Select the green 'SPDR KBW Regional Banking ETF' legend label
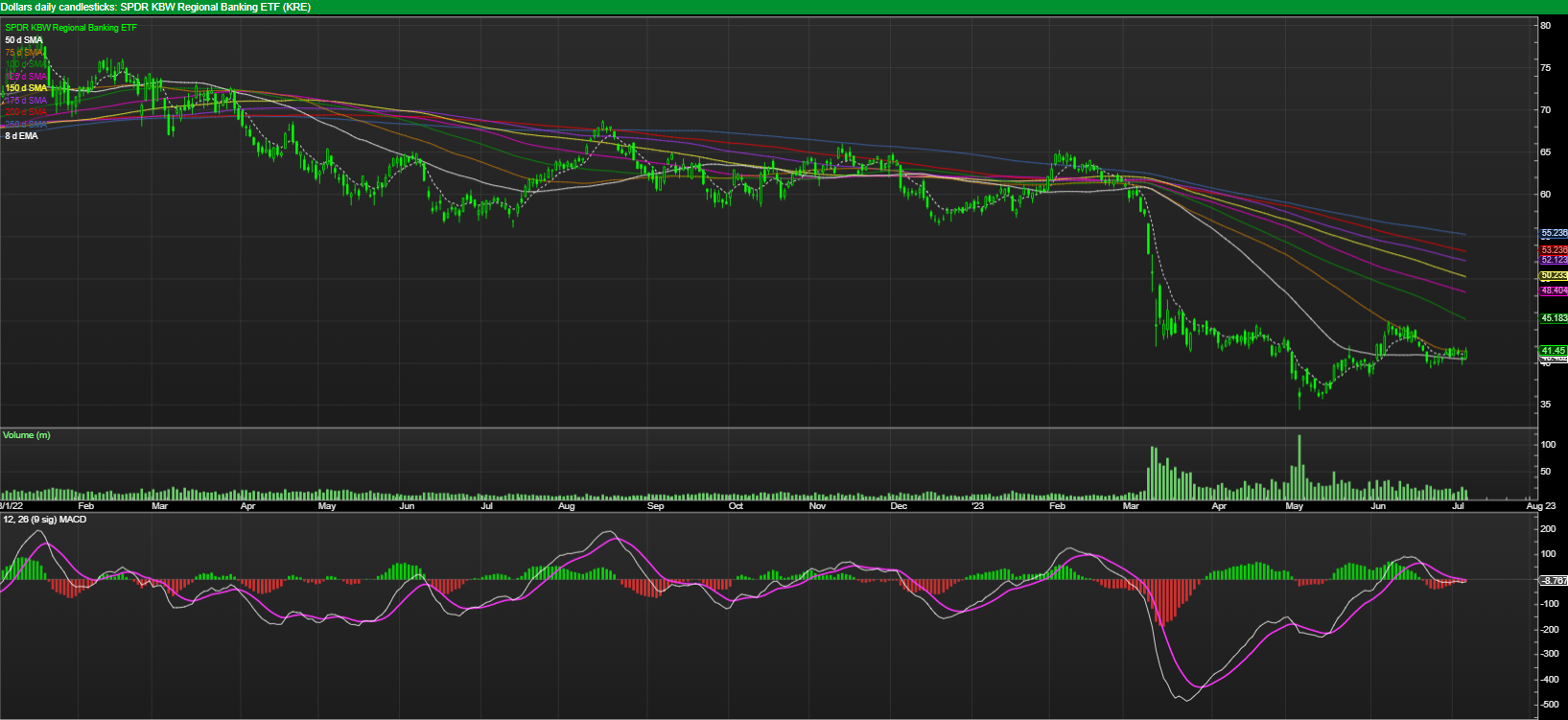 tap(71, 28)
